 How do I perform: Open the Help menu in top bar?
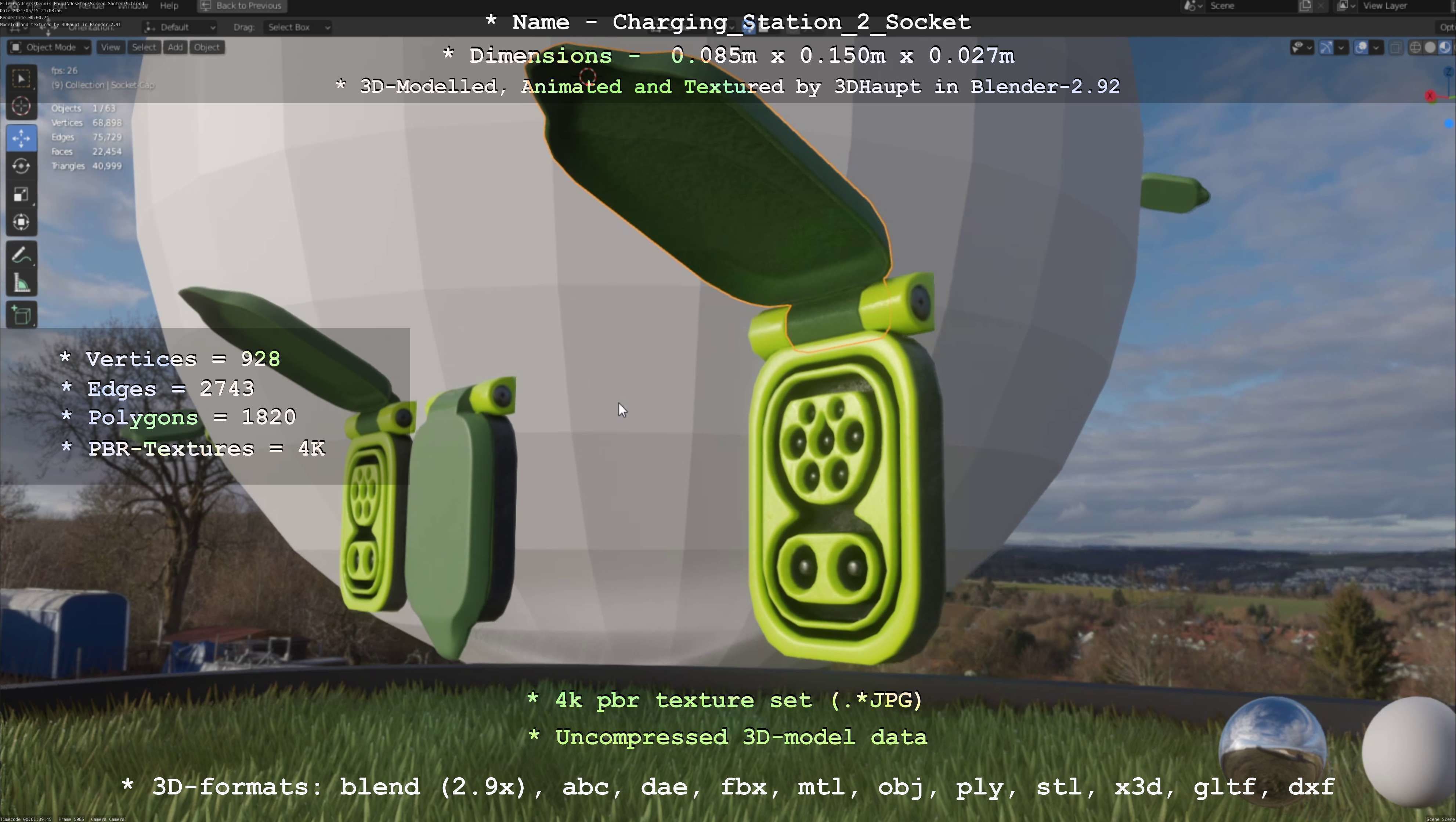(x=169, y=6)
